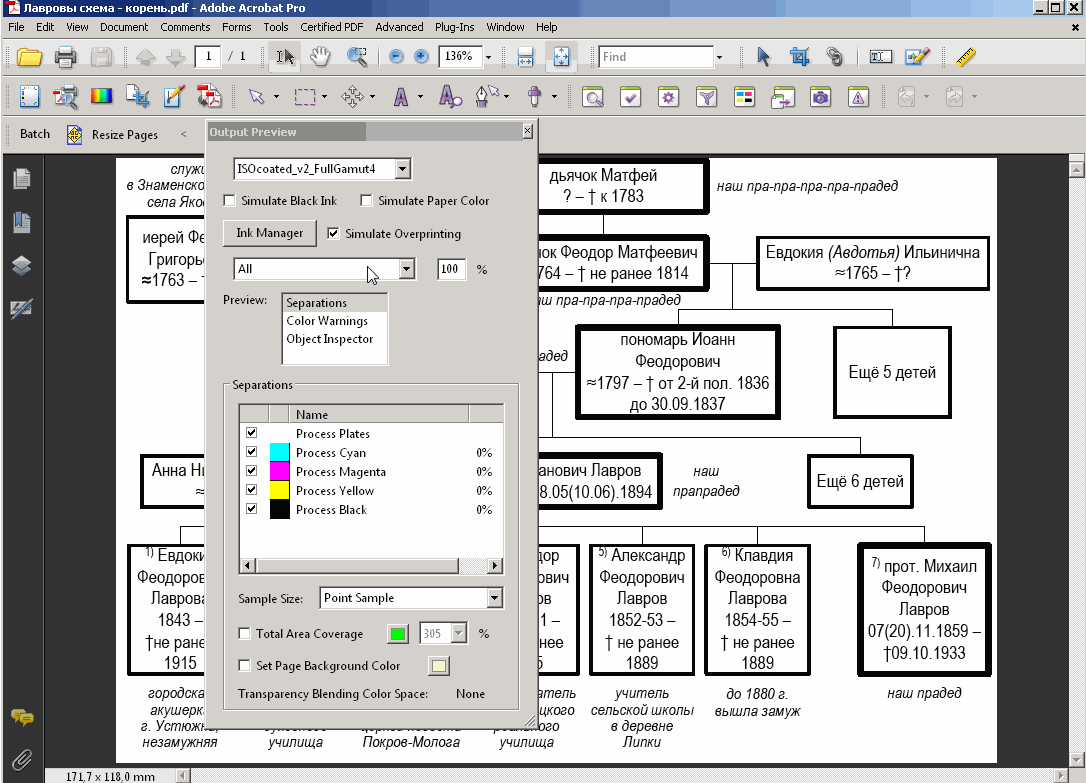The height and width of the screenshot is (783, 1086).
Task: Enable Total Area Coverage checkbox
Action: (246, 634)
